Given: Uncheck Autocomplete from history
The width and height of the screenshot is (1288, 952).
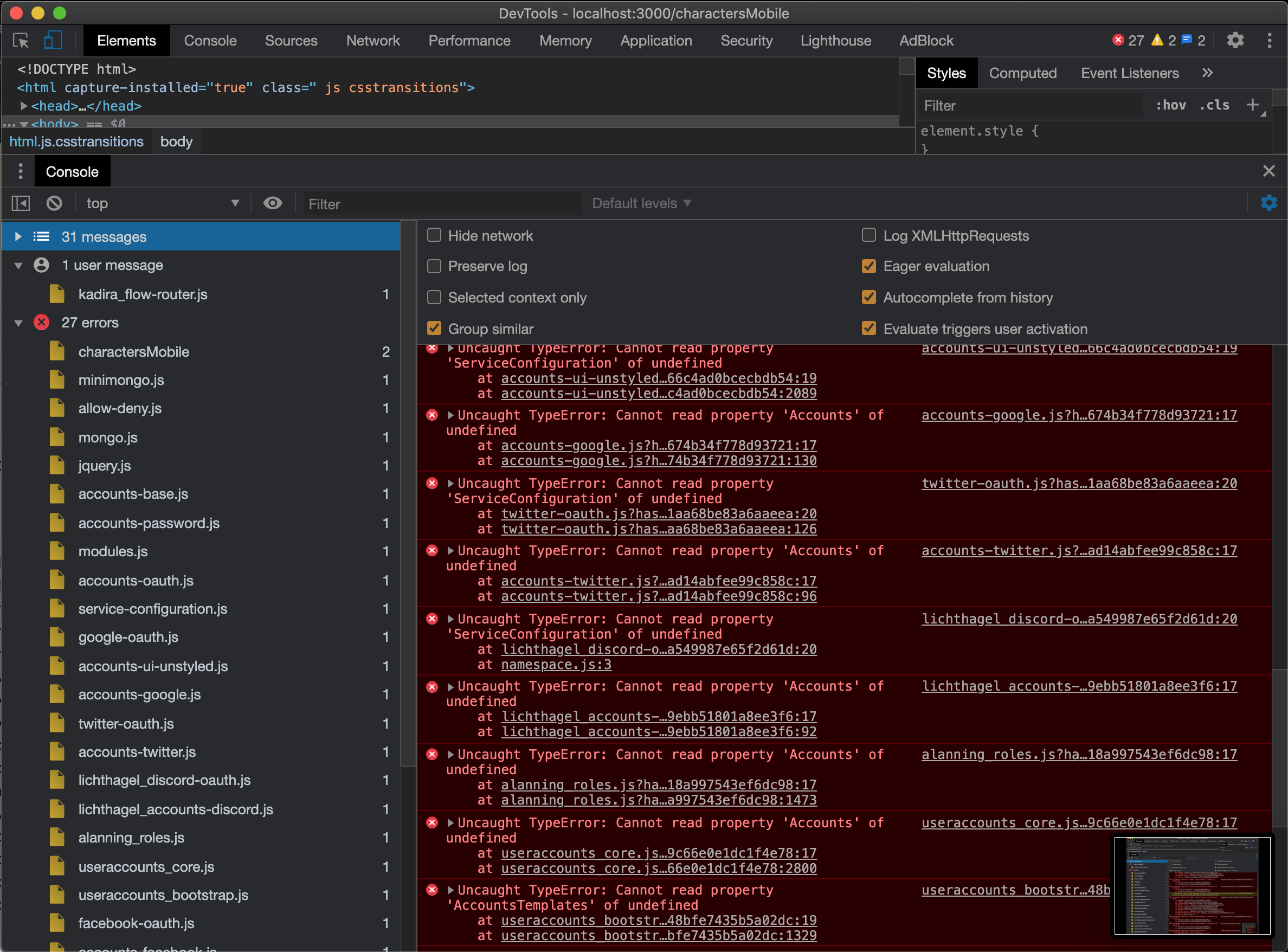Looking at the screenshot, I should (868, 297).
